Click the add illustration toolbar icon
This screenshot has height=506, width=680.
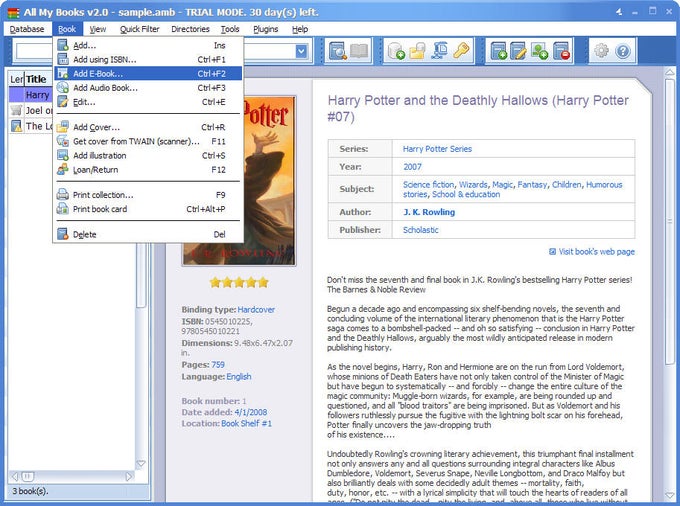coord(539,51)
